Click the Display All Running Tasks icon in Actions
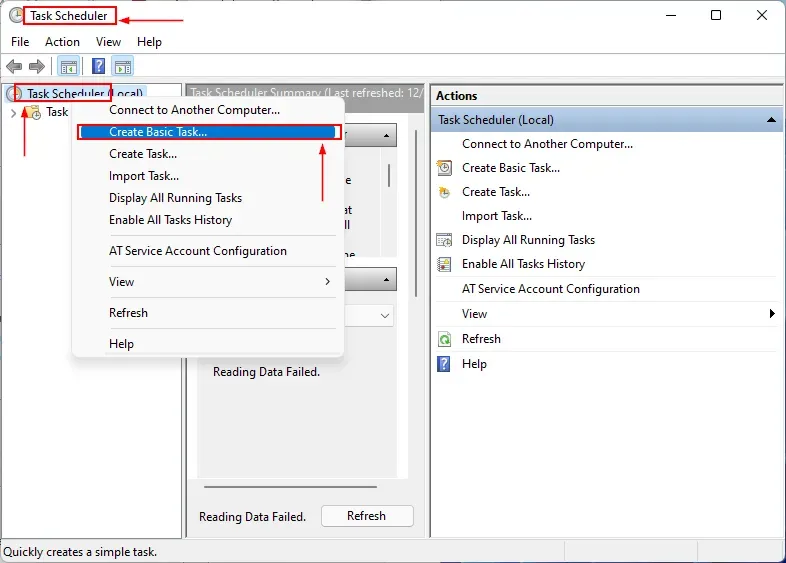The height and width of the screenshot is (563, 786). click(x=445, y=240)
